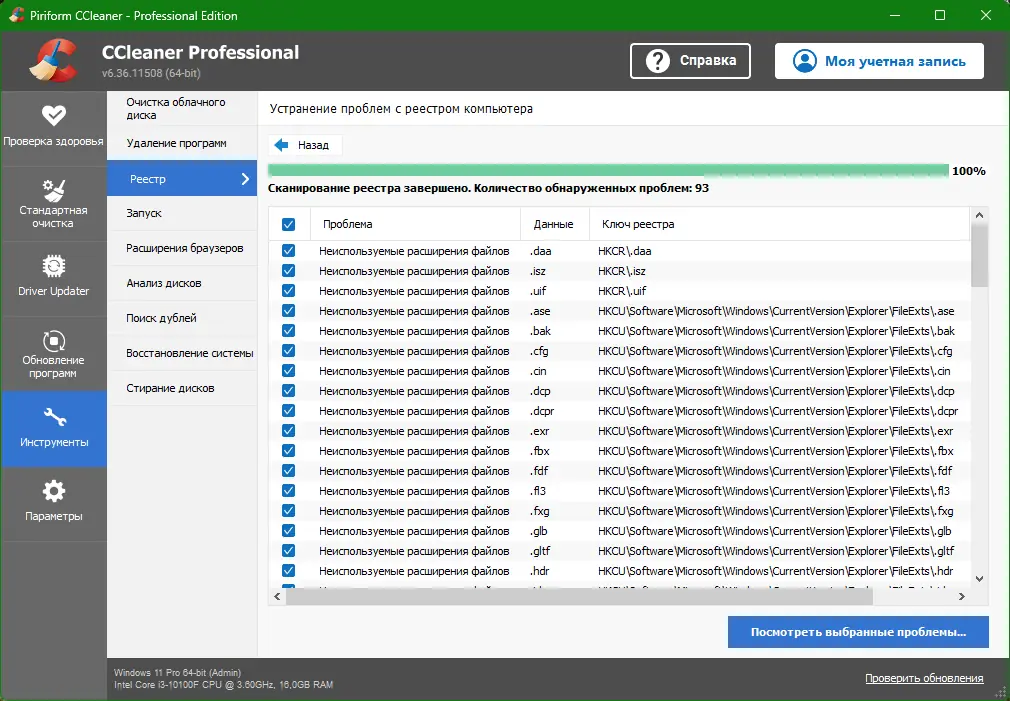Select the .dcpr data cell
Image resolution: width=1010 pixels, height=701 pixels.
pos(542,410)
